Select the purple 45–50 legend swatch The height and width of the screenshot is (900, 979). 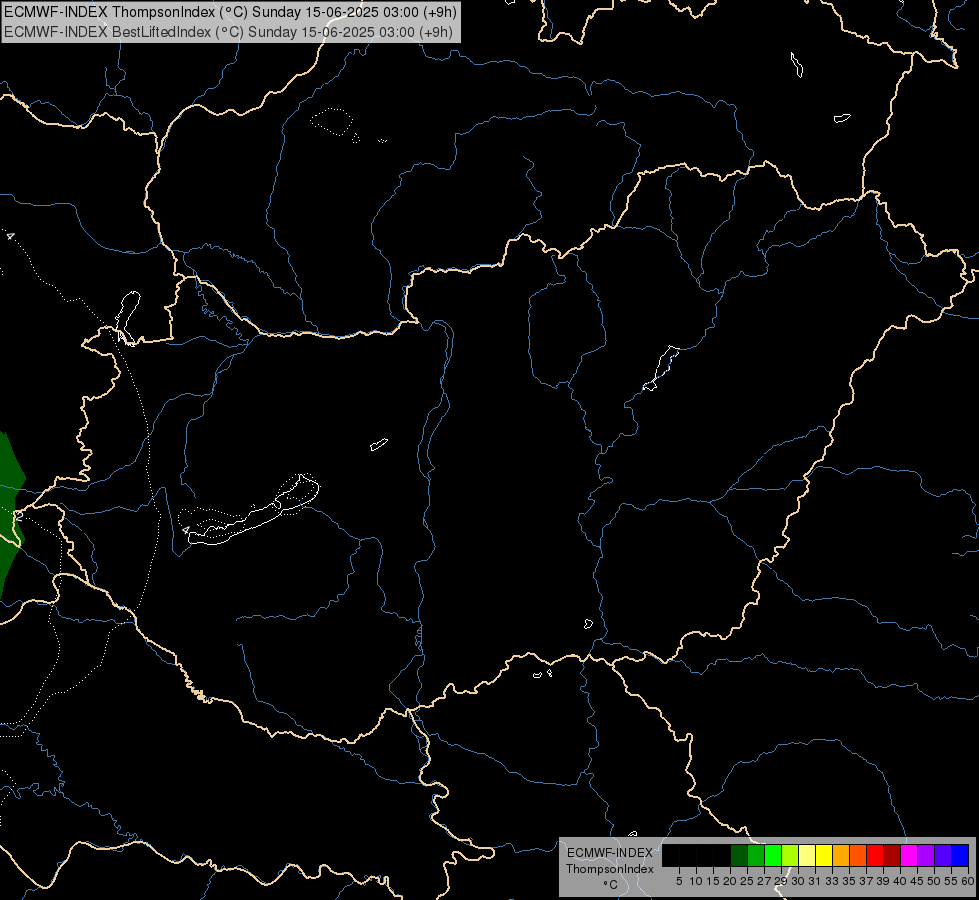(x=926, y=855)
